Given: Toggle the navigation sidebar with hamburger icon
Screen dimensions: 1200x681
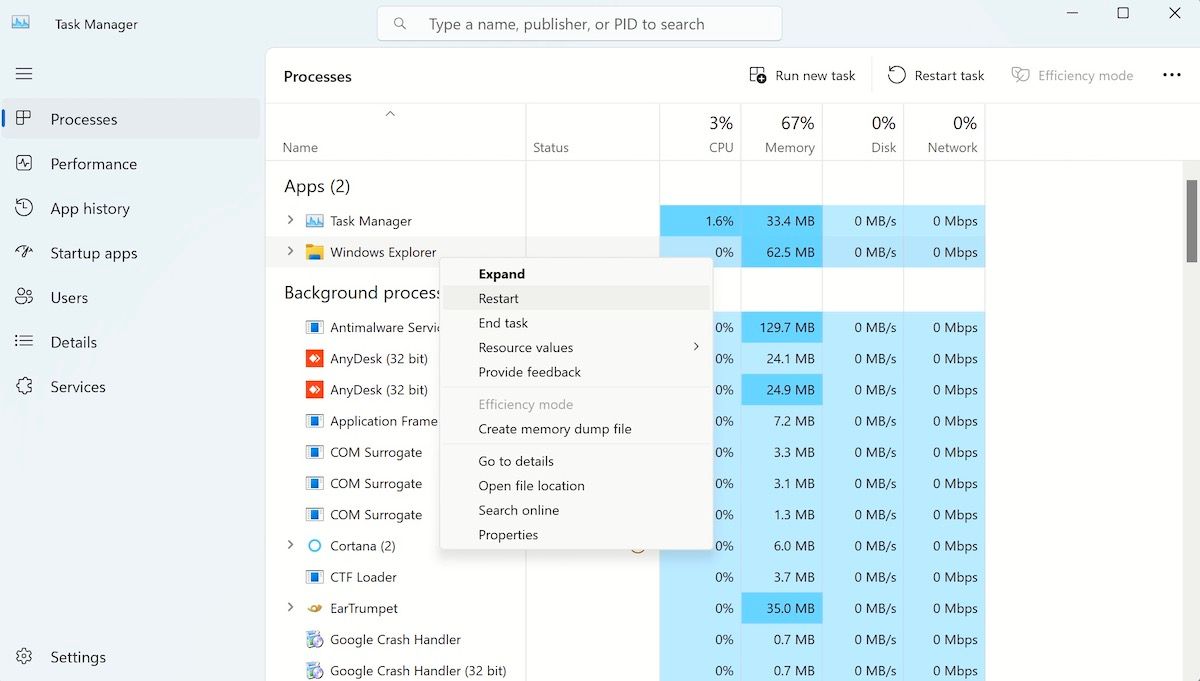Looking at the screenshot, I should 24,73.
